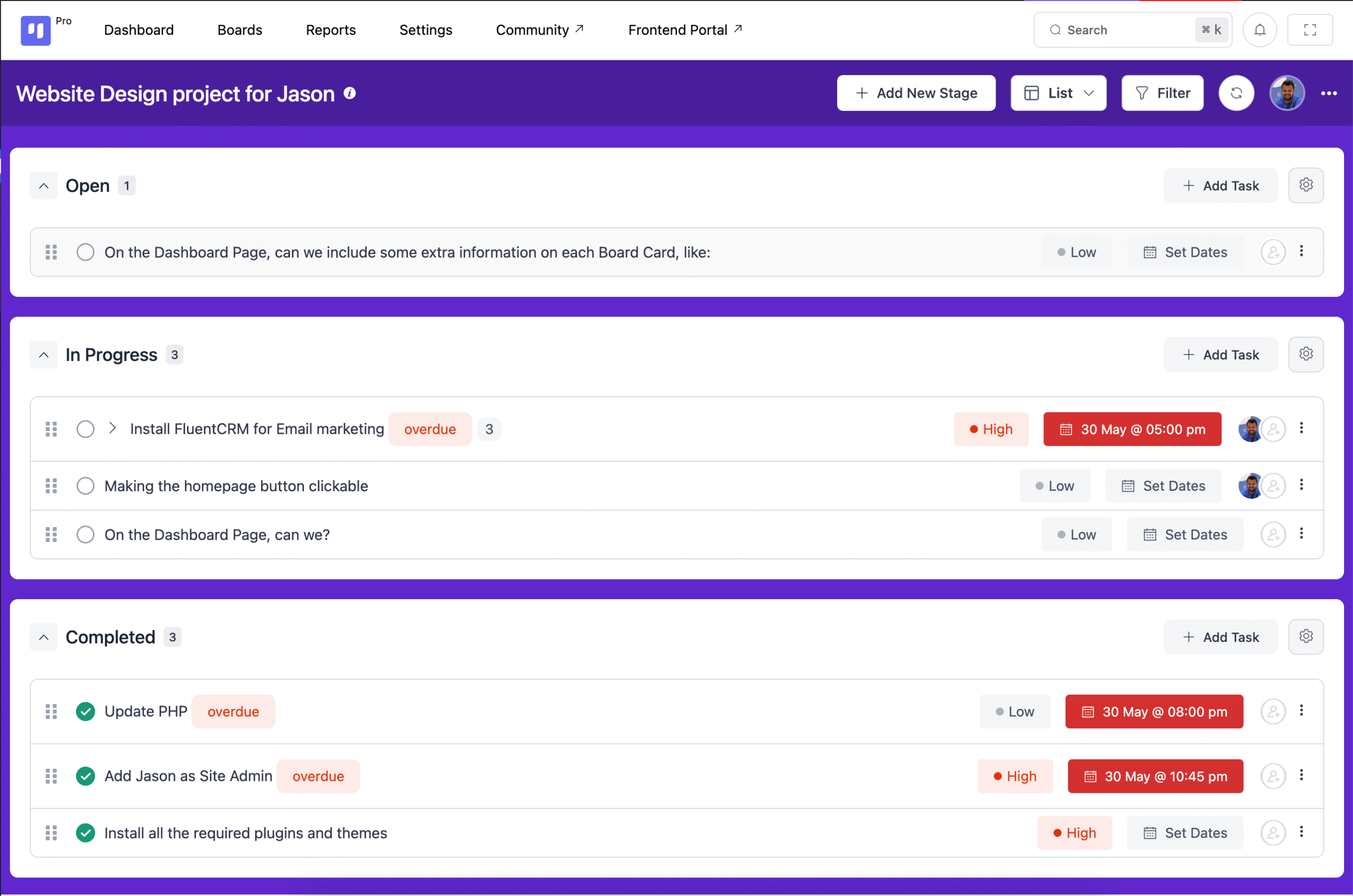Image resolution: width=1353 pixels, height=896 pixels.
Task: Click the Add New Stage button
Action: click(916, 93)
